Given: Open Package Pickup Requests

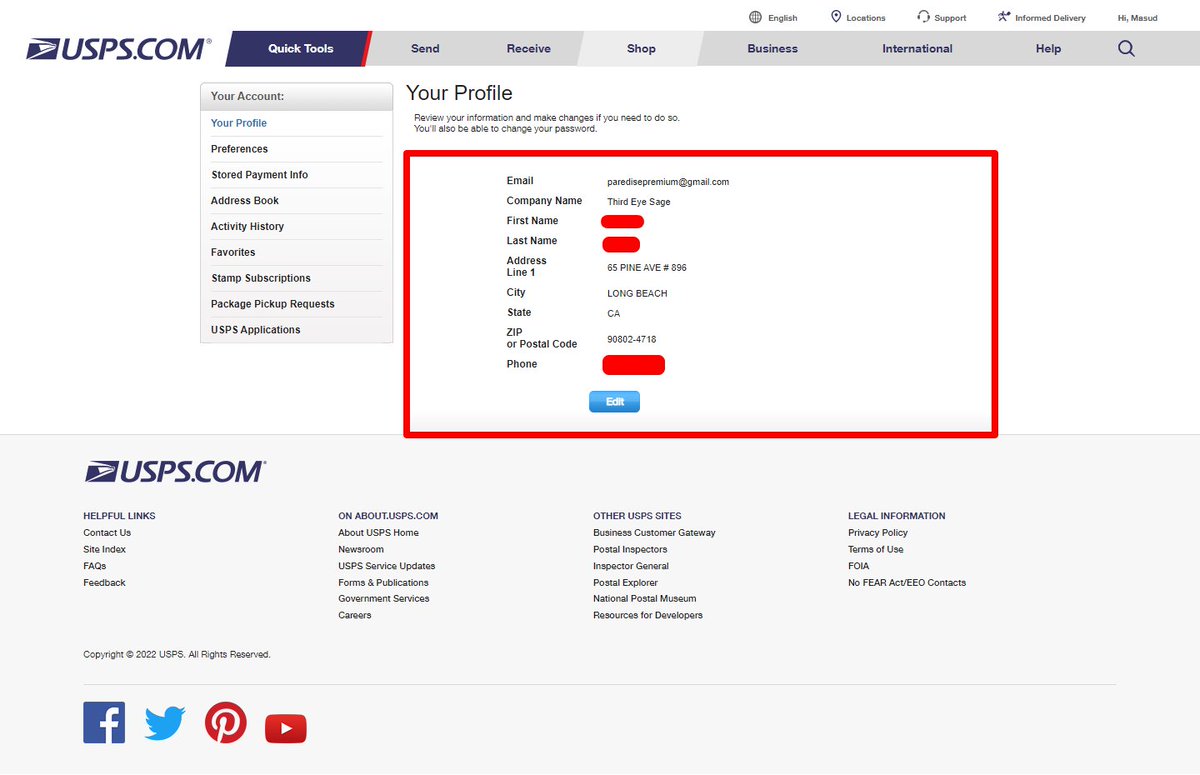Looking at the screenshot, I should [x=273, y=304].
